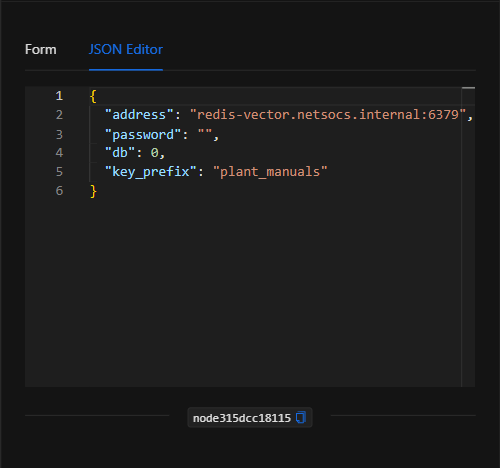Switch to the Form tab
Viewport: 500px width, 468px height.
coord(41,50)
